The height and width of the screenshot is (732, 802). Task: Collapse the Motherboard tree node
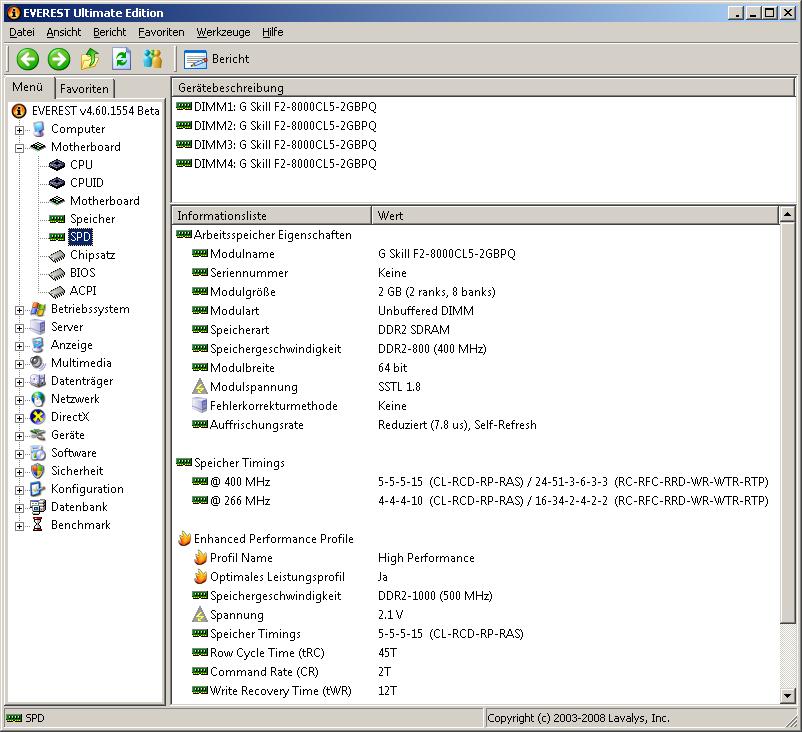coord(19,148)
